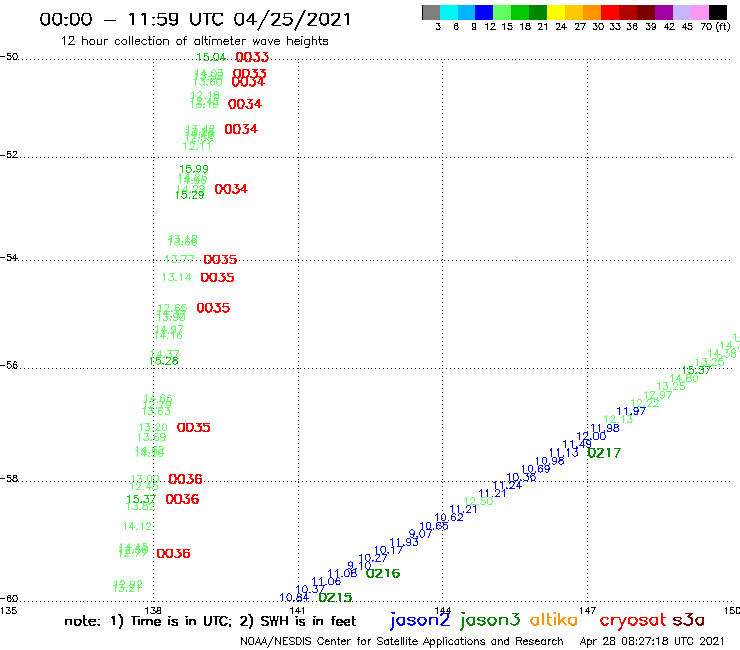
Task: Select the 's3a' satellite legend label
Action: coord(689,620)
